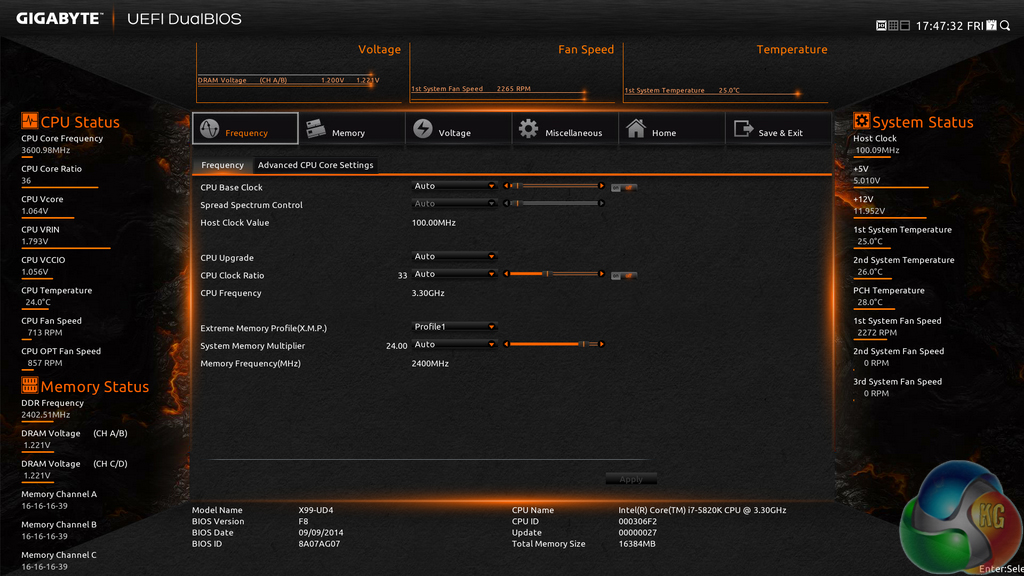Toggle the CPU Base Clock on/off switch

pyautogui.click(x=625, y=187)
